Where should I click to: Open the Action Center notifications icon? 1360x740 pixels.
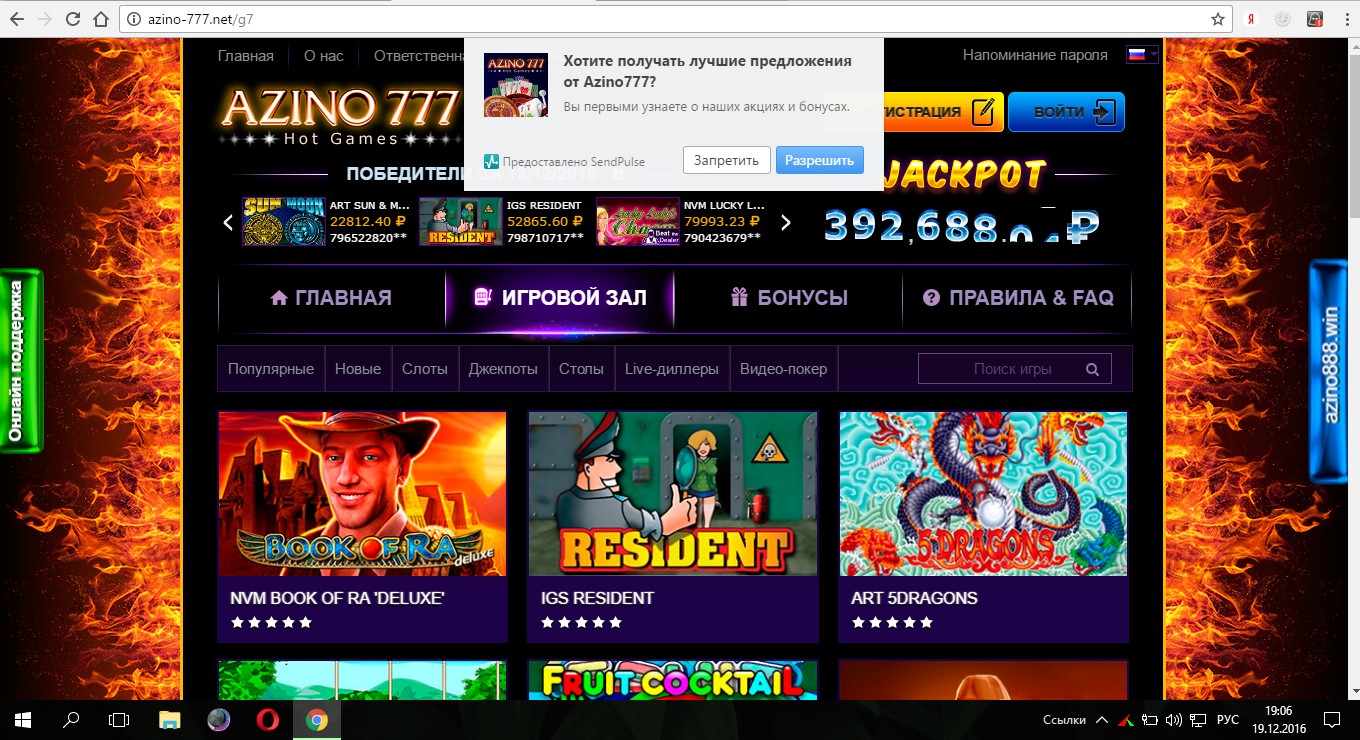coord(1332,720)
